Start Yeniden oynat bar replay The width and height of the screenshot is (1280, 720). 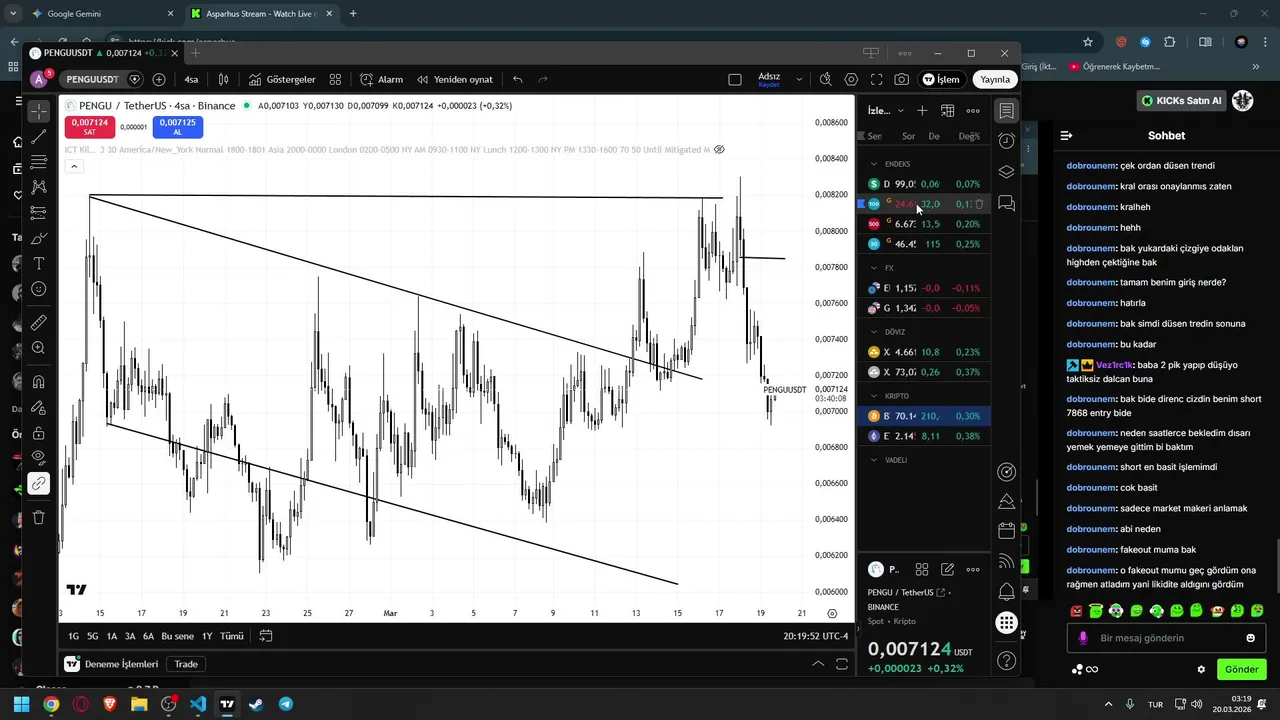point(455,79)
